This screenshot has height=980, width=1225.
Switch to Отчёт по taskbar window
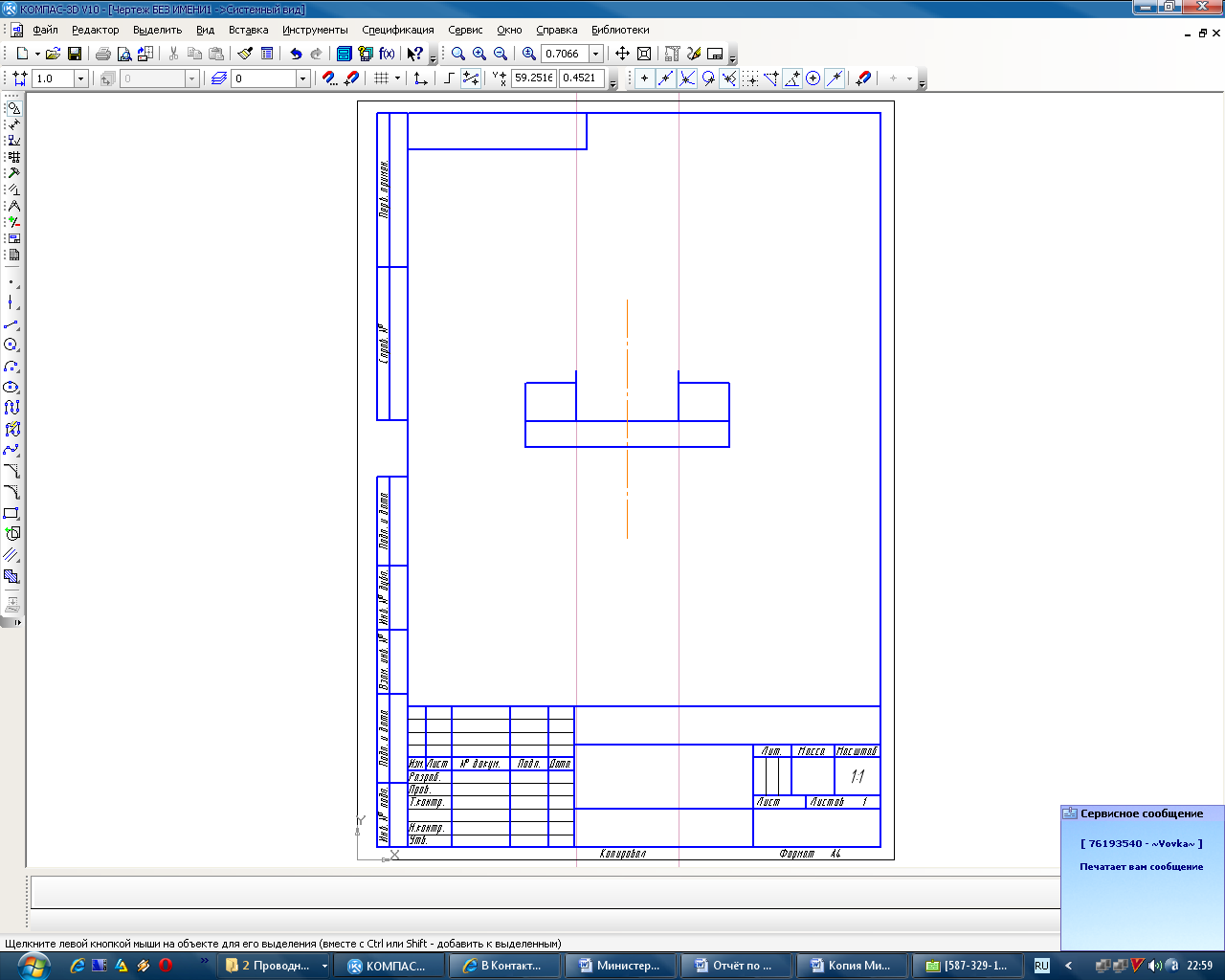(735, 966)
